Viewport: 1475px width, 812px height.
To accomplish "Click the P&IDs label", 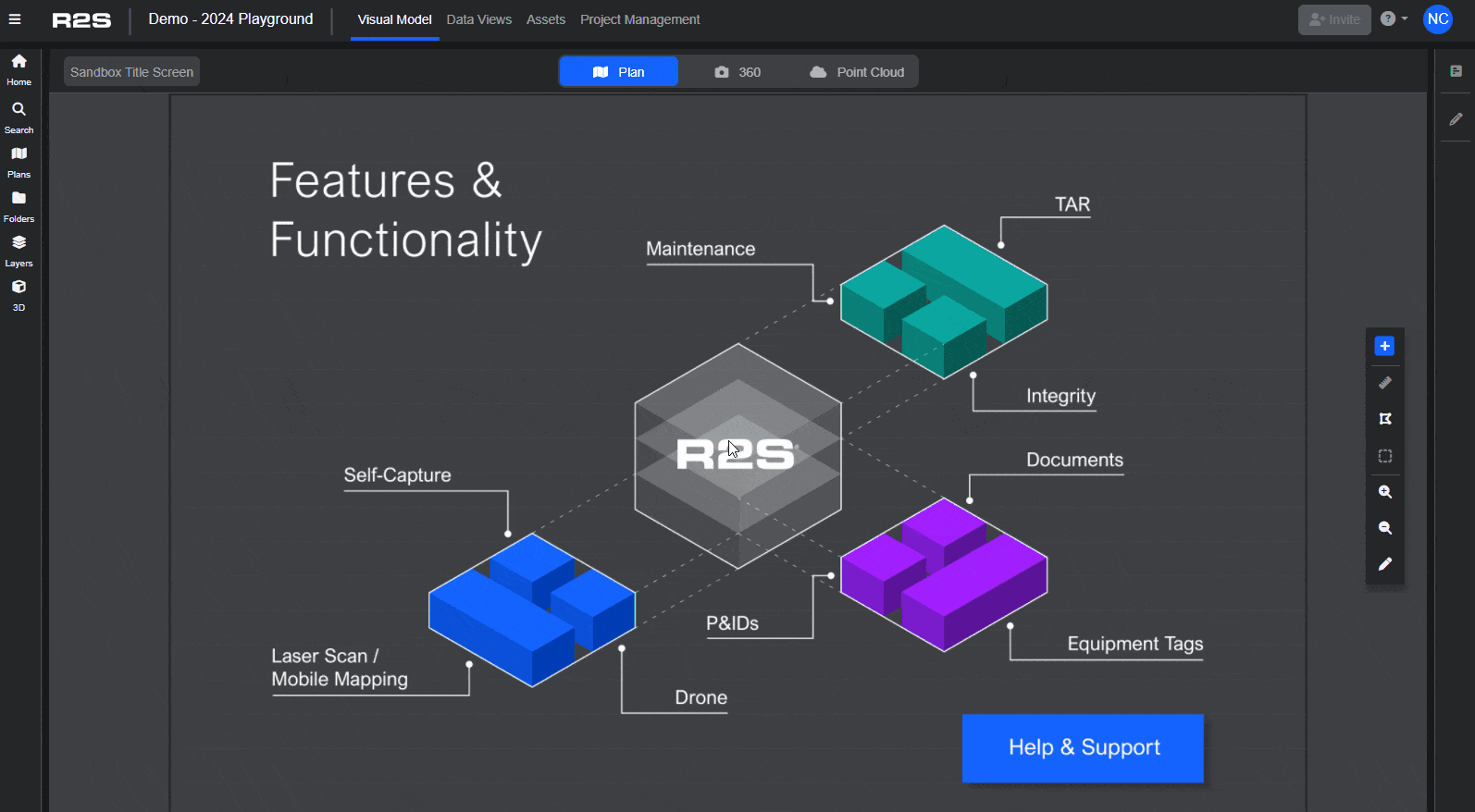I will (x=732, y=623).
